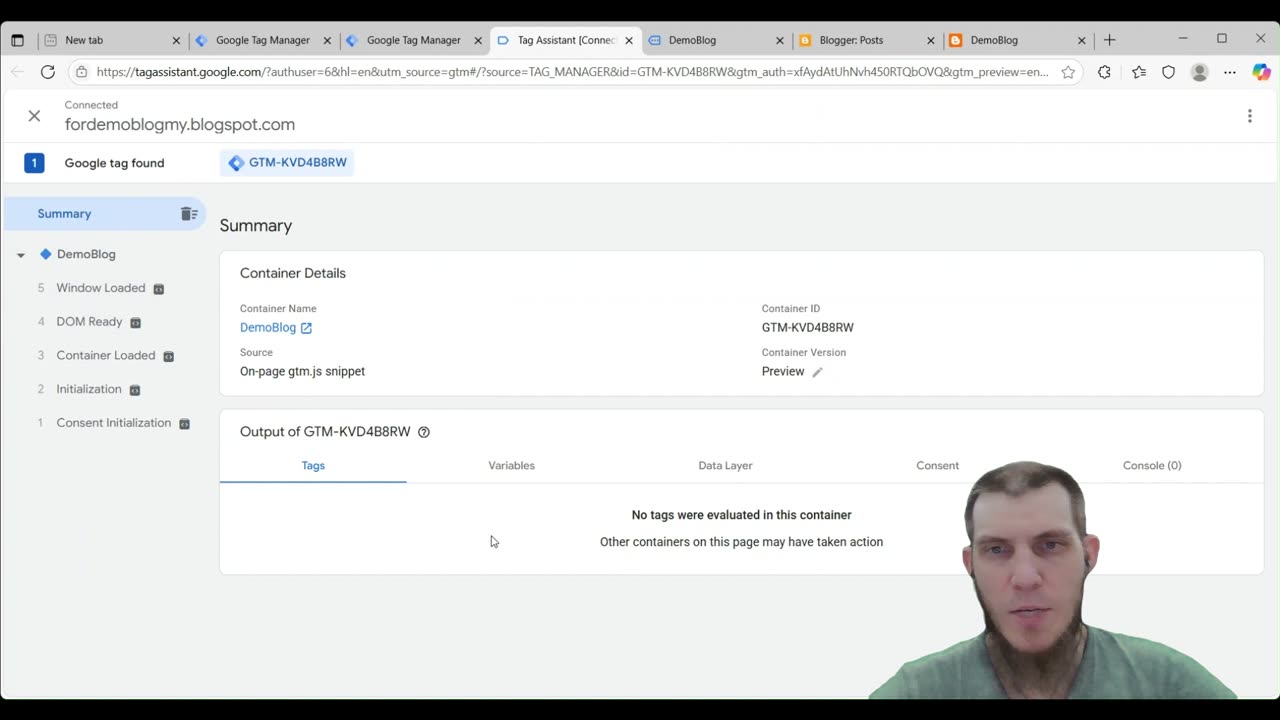This screenshot has height=720, width=1280.
Task: Click the code icon beside Window Loaded
Action: click(x=158, y=289)
